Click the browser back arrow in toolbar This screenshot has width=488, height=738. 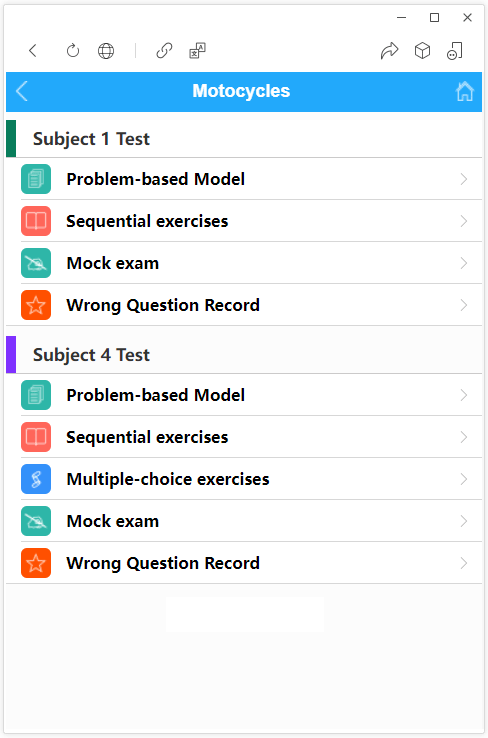point(33,50)
